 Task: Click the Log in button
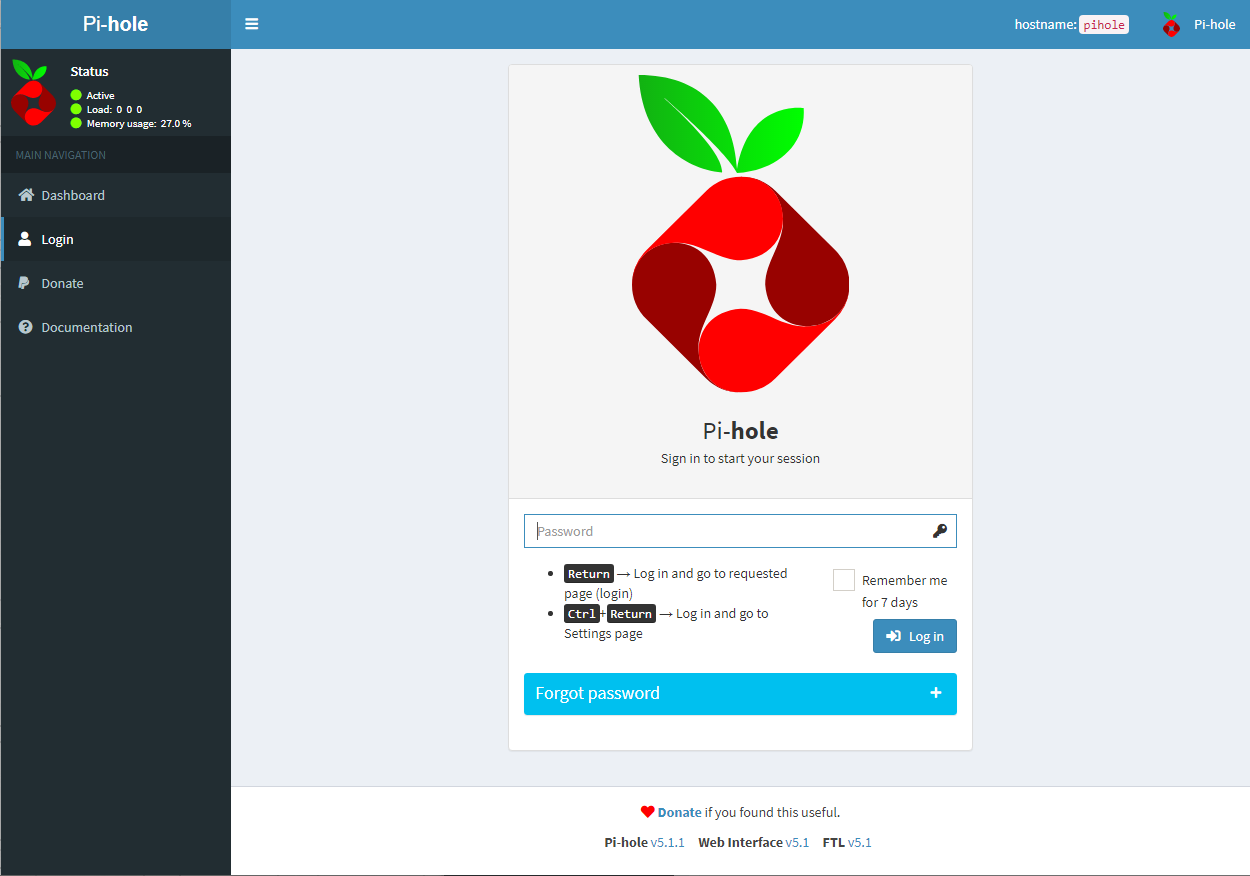(914, 636)
